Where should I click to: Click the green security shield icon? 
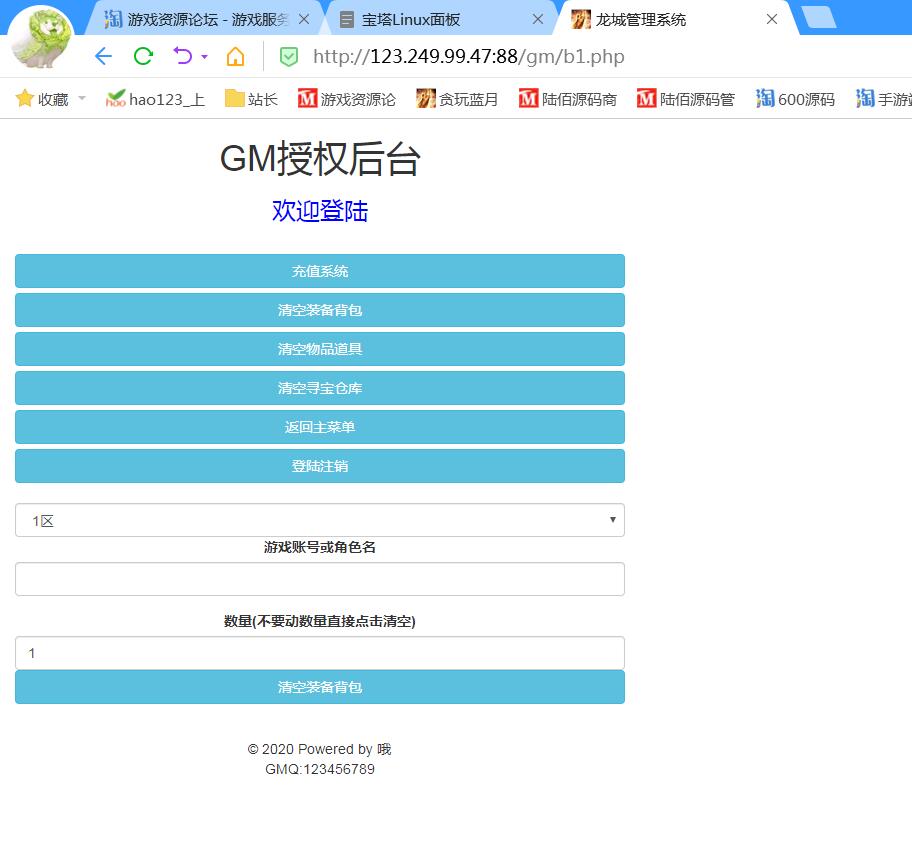point(289,57)
